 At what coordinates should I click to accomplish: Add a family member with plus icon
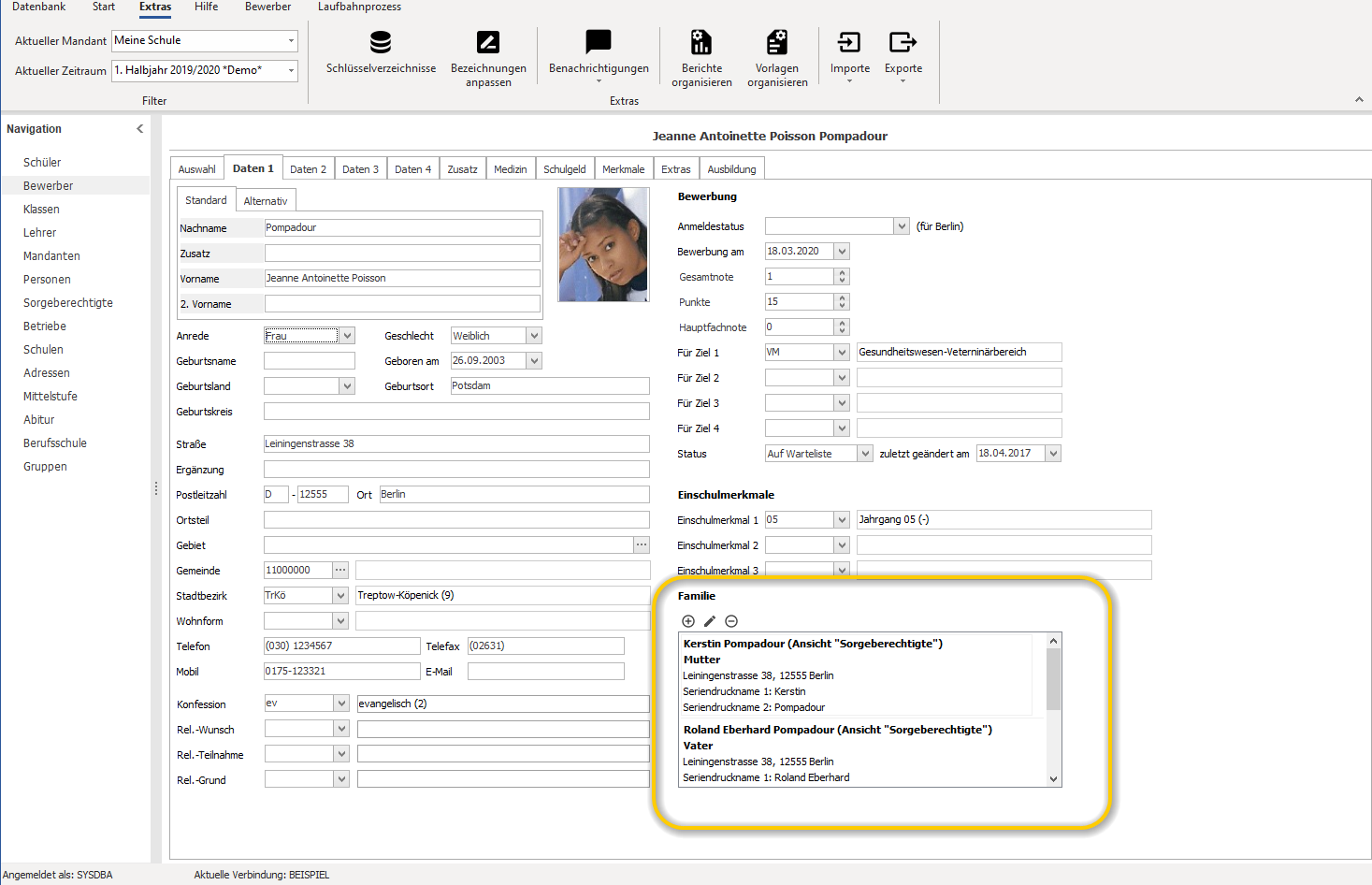pos(688,621)
